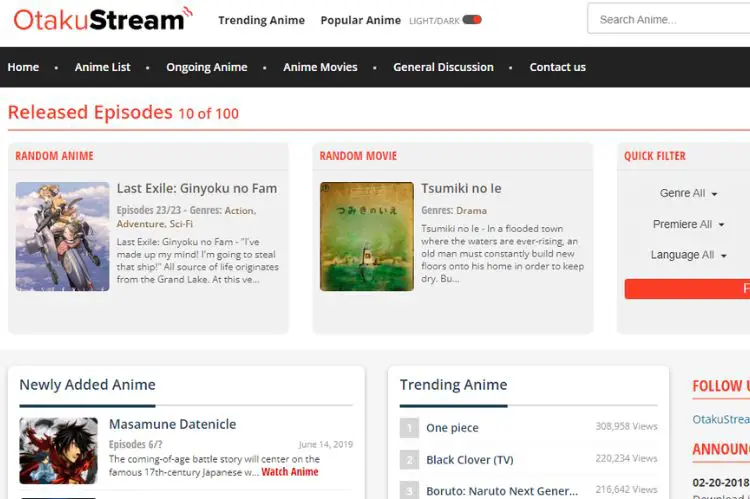Open Black Clover (TV) in Trending Anime
Image resolution: width=750 pixels, height=499 pixels.
pyautogui.click(x=470, y=460)
